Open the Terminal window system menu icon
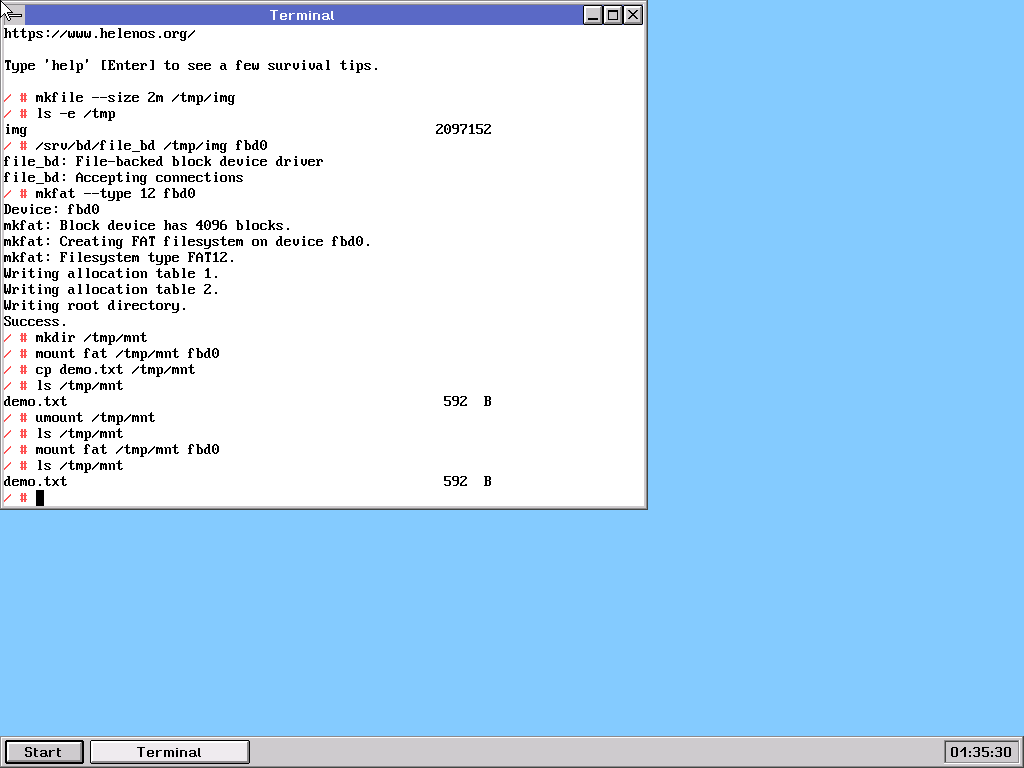The image size is (1024, 768). [14, 15]
